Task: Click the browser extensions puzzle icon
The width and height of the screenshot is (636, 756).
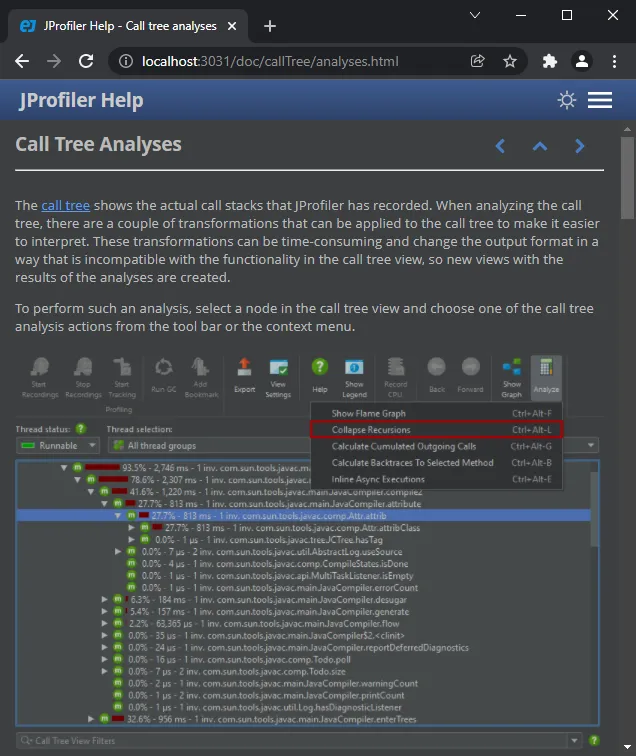Action: pos(550,61)
